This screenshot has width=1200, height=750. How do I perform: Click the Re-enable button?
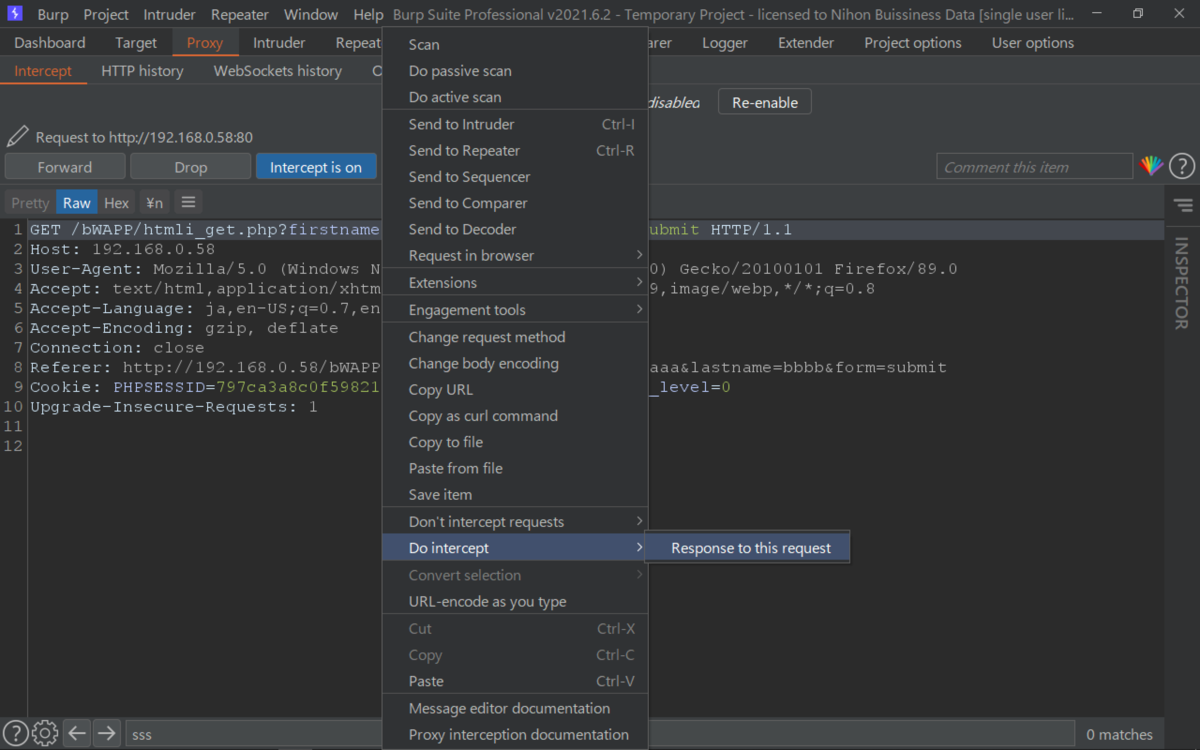pyautogui.click(x=765, y=102)
